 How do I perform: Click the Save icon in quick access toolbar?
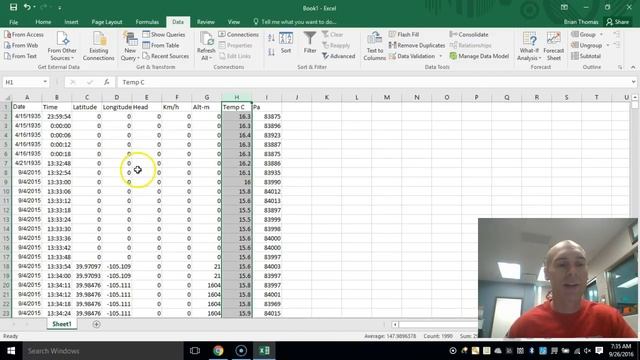[13, 7]
